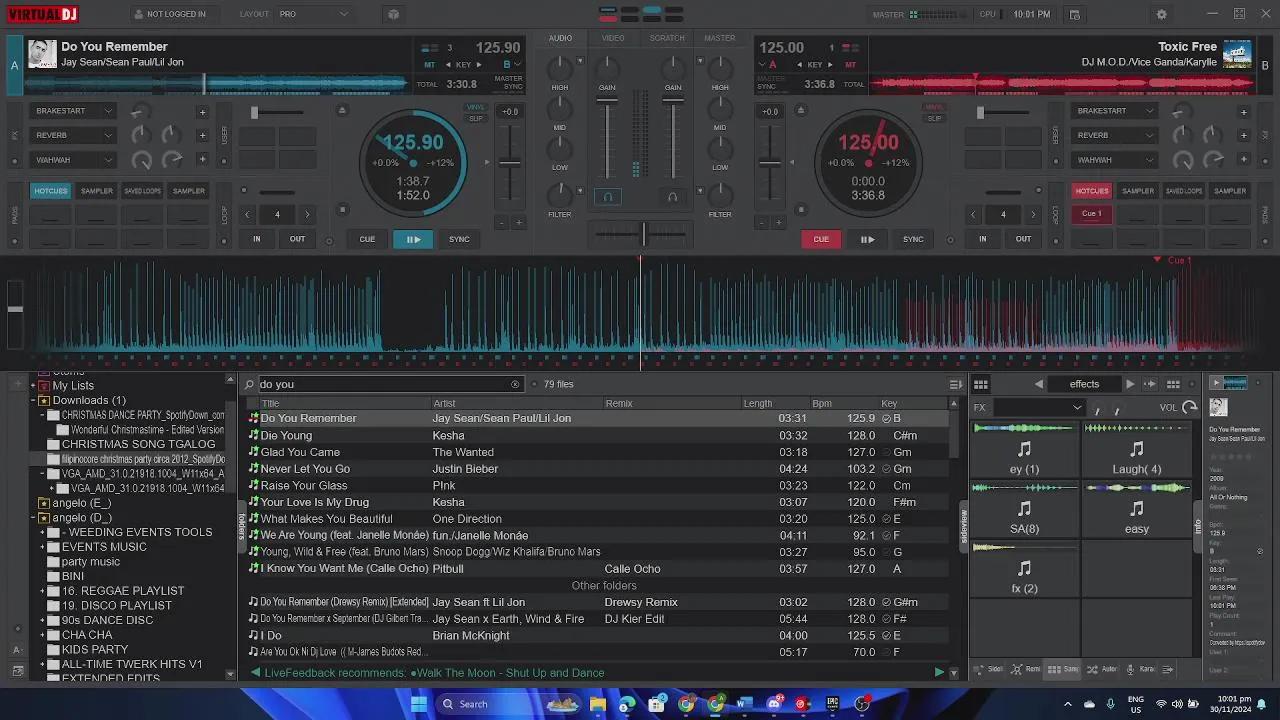The width and height of the screenshot is (1280, 720).
Task: Click the plus beside left deck REVERB
Action: [x=202, y=135]
